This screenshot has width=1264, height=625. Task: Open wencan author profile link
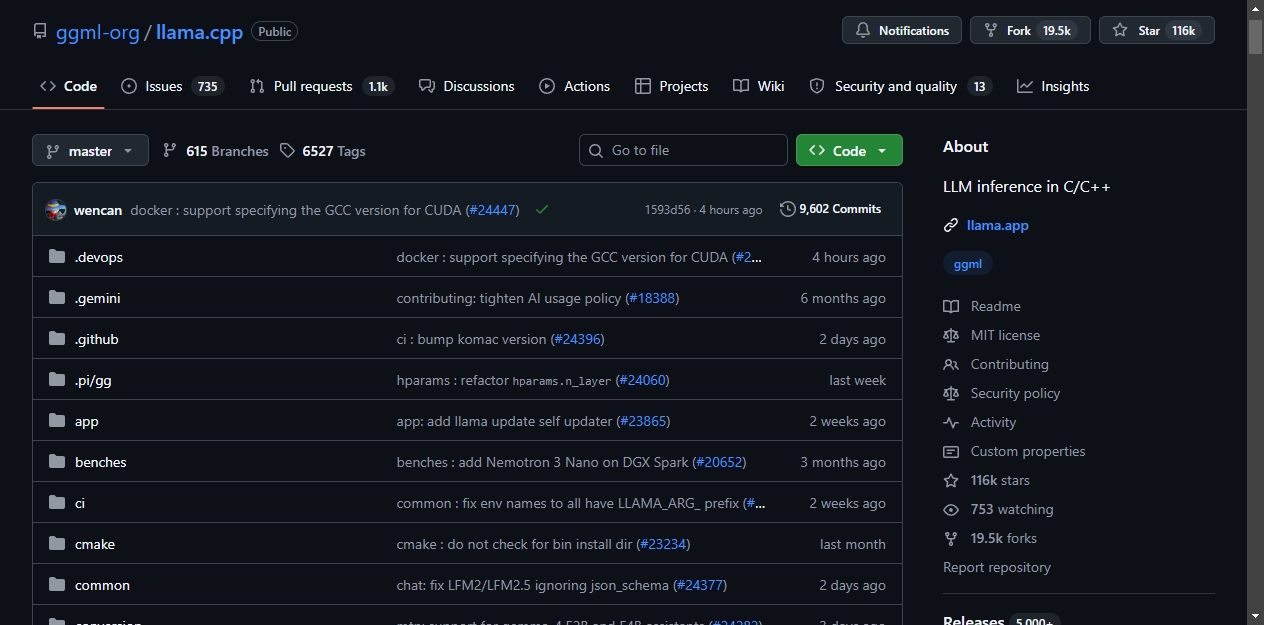click(98, 210)
